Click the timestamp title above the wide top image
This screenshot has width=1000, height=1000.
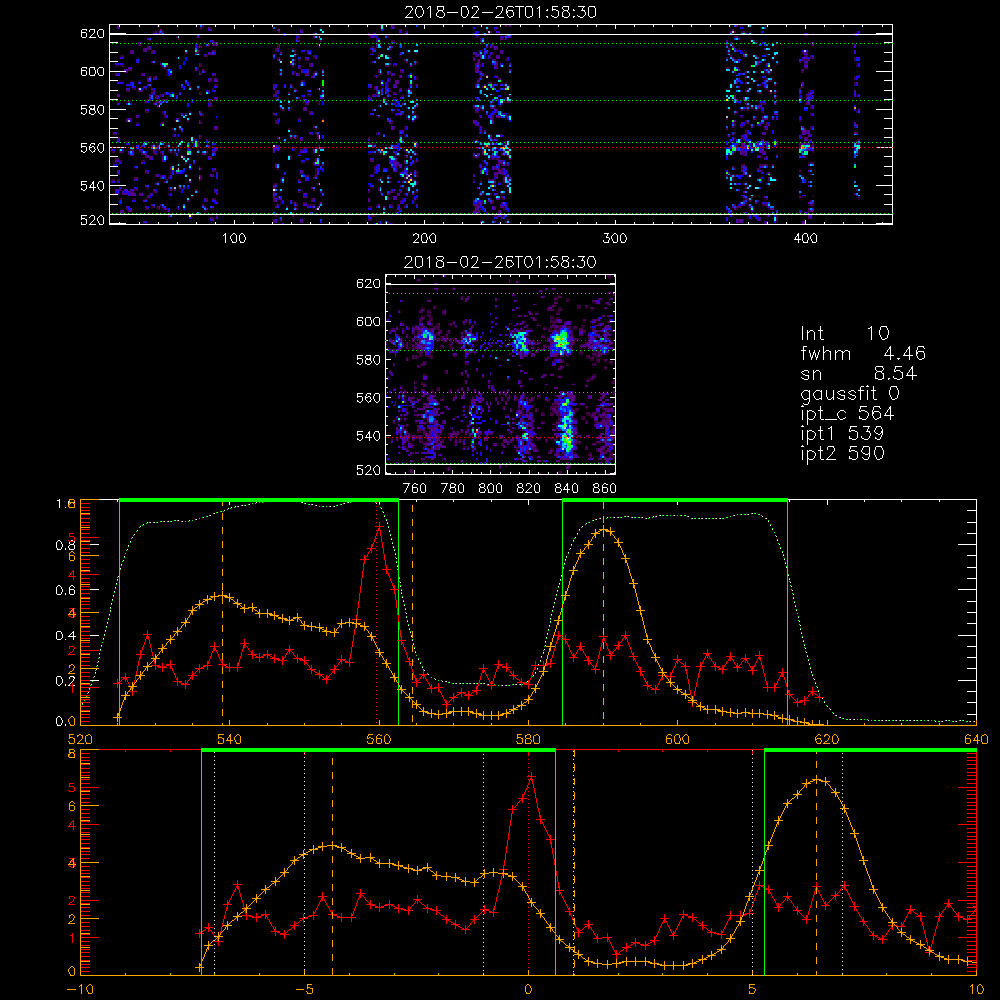click(501, 12)
